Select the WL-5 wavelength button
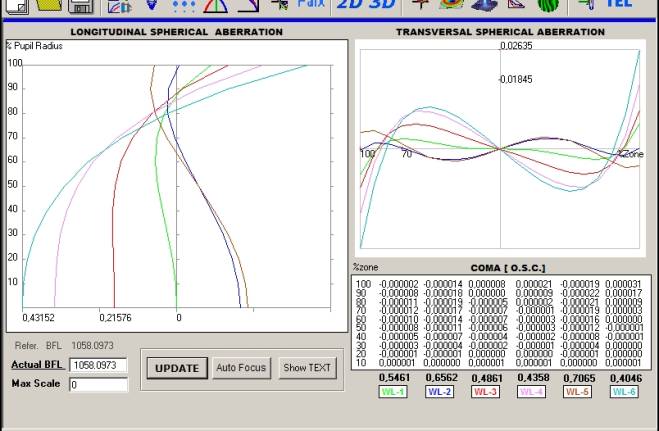 coord(577,392)
